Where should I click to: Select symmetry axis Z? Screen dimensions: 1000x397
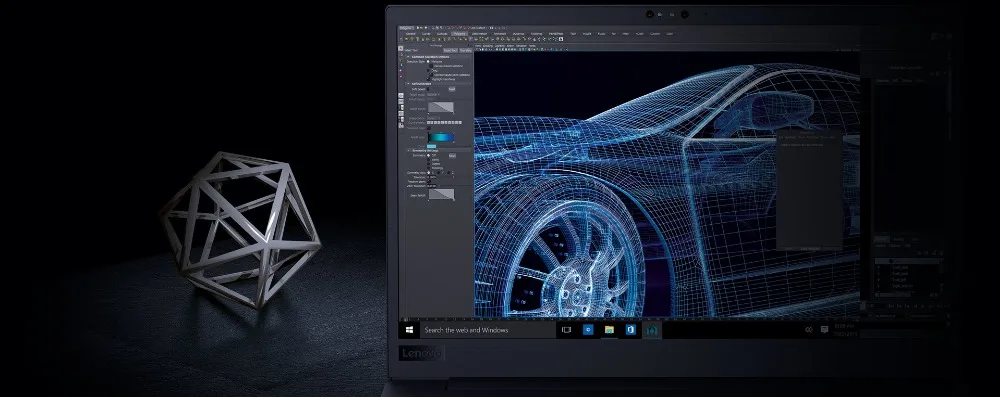(448, 173)
